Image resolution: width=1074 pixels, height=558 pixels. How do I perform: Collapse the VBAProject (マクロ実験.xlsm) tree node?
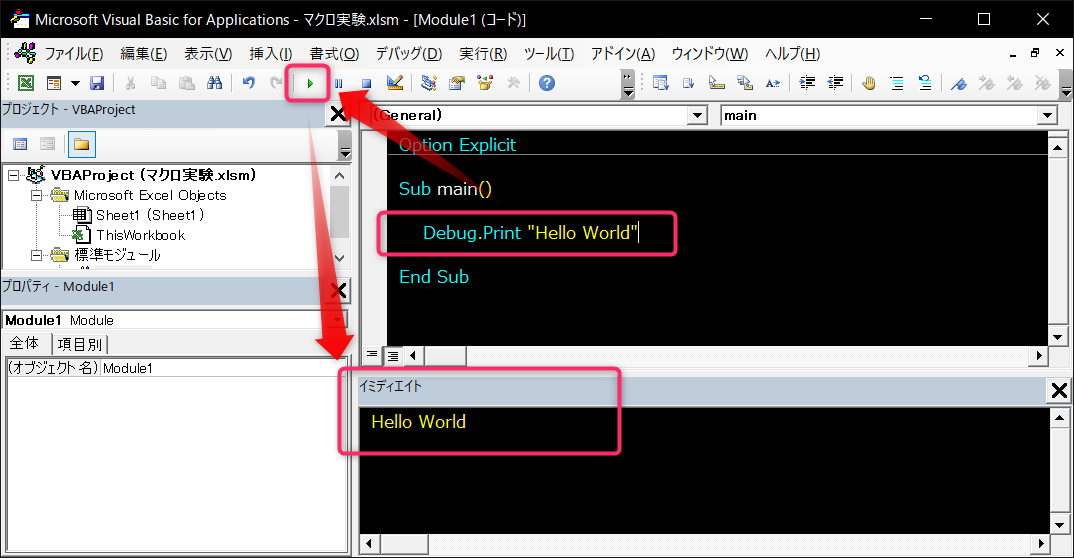[x=14, y=175]
